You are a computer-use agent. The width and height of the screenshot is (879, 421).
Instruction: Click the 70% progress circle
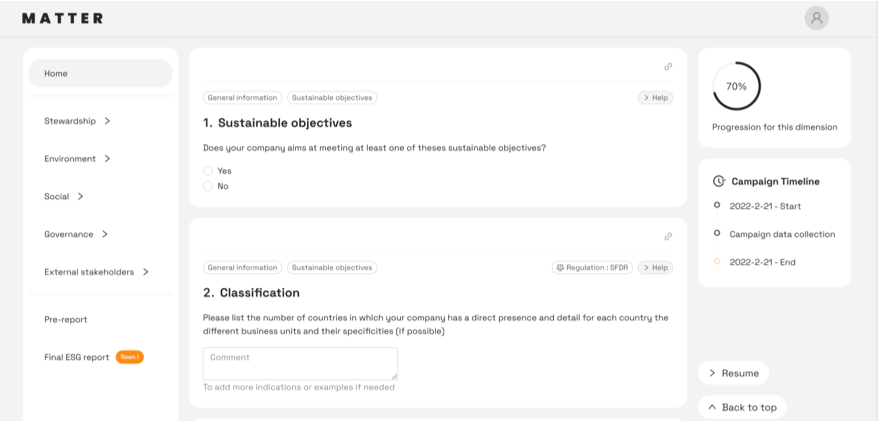[736, 87]
